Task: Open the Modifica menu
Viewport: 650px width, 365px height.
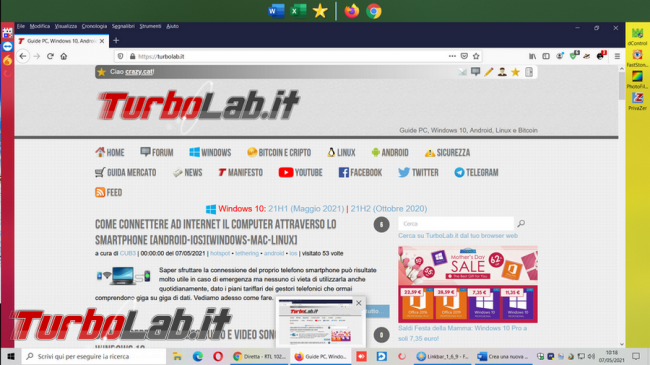Action: pyautogui.click(x=40, y=26)
